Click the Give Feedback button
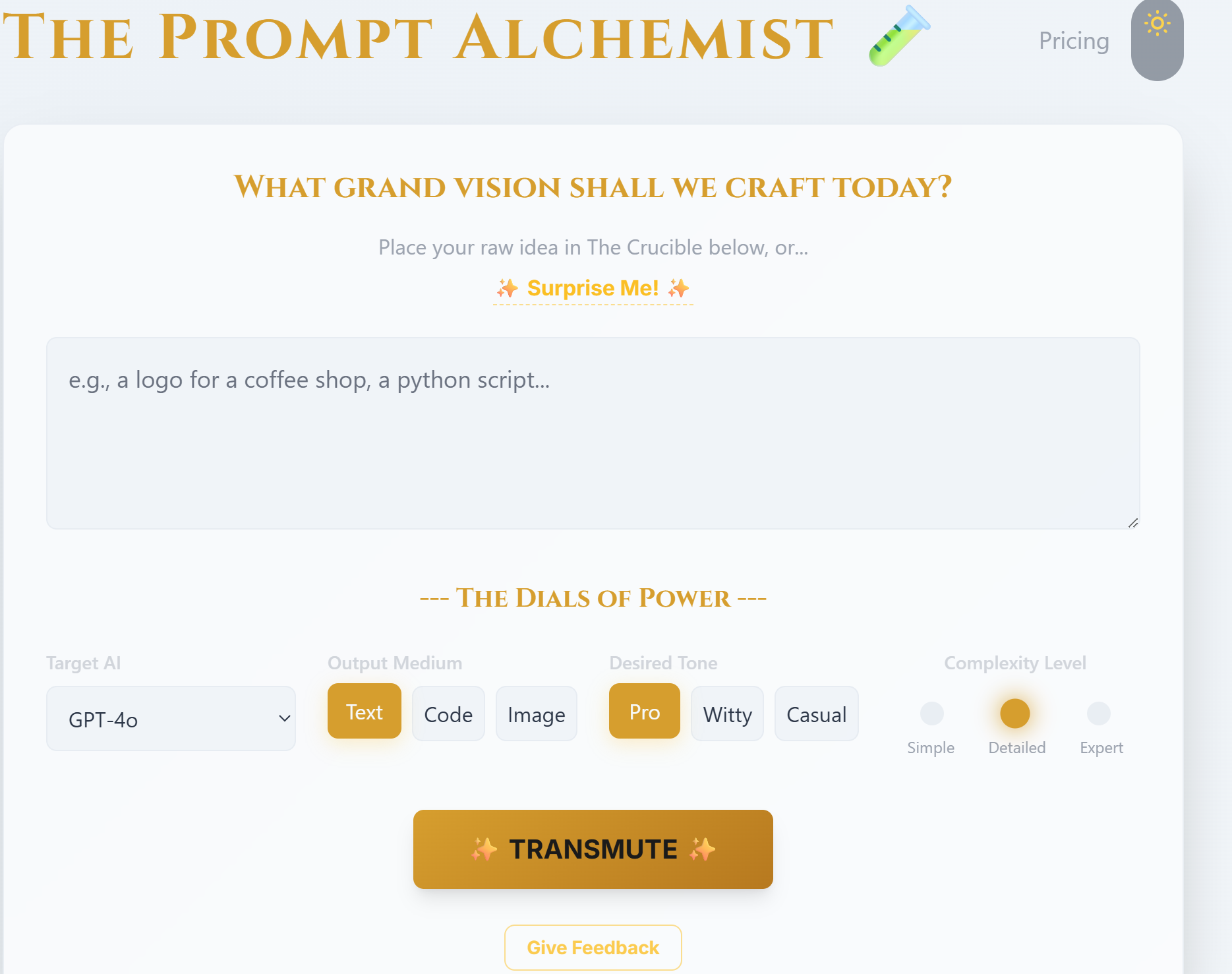 tap(593, 948)
